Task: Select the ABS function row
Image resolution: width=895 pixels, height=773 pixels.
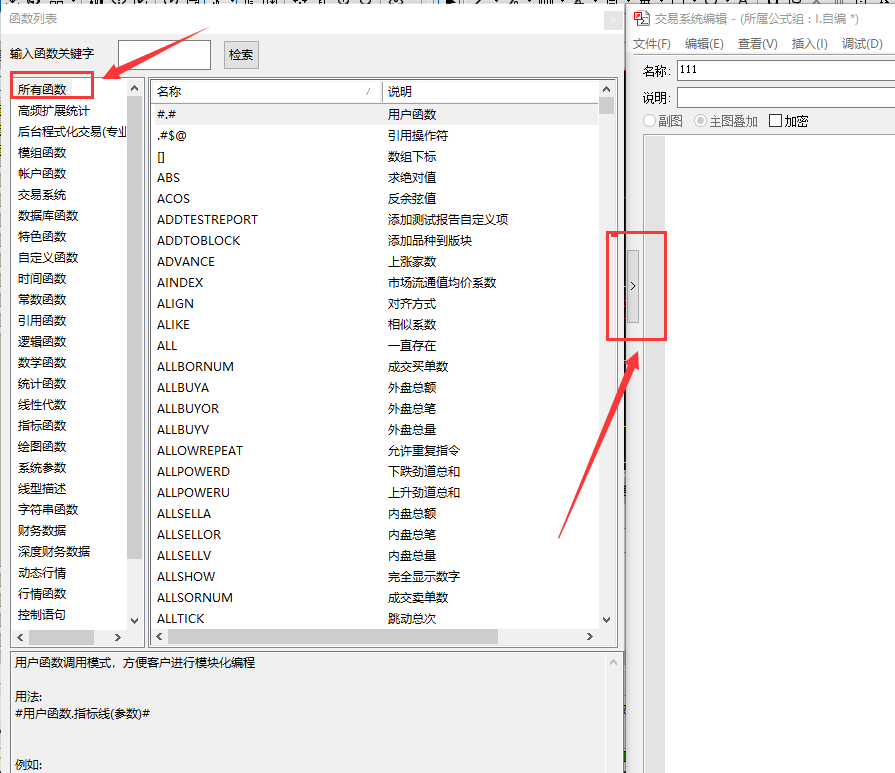Action: point(375,178)
